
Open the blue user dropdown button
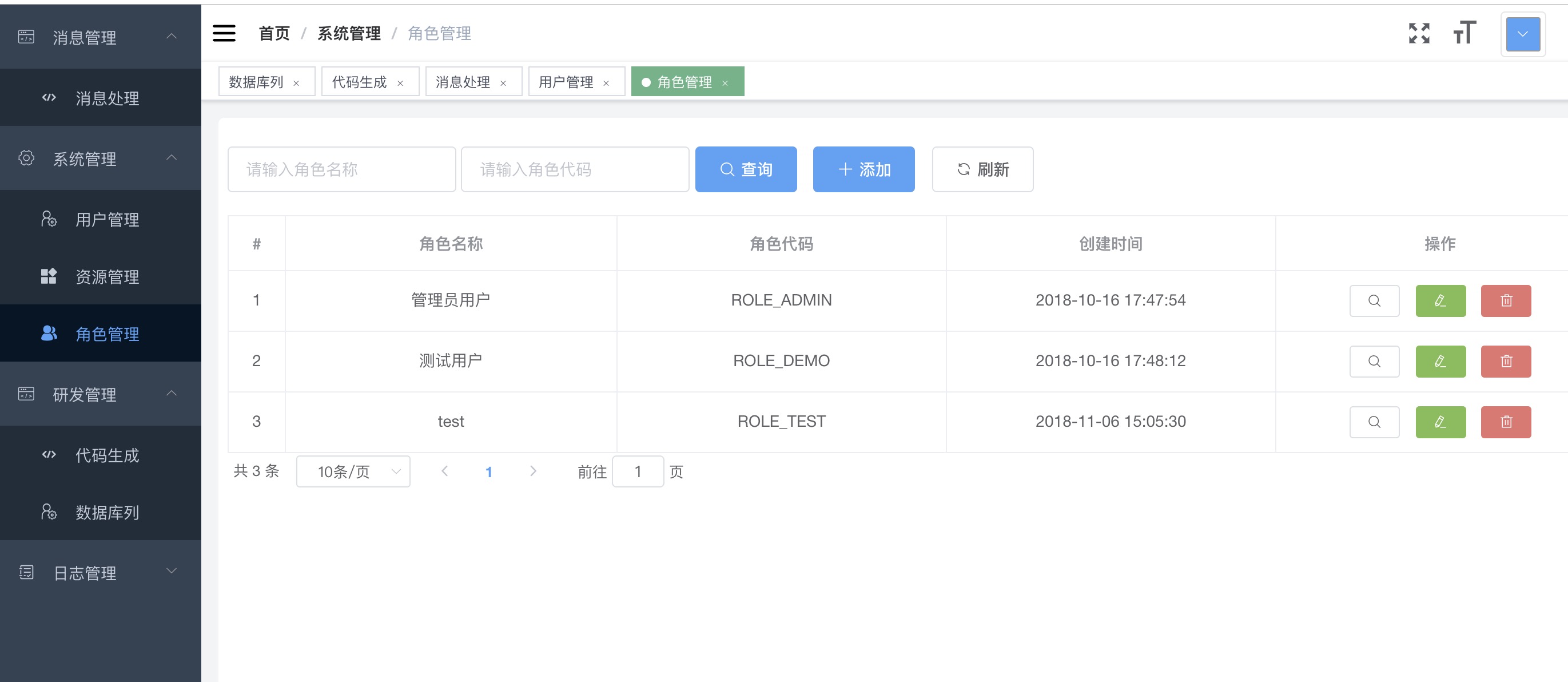point(1522,34)
